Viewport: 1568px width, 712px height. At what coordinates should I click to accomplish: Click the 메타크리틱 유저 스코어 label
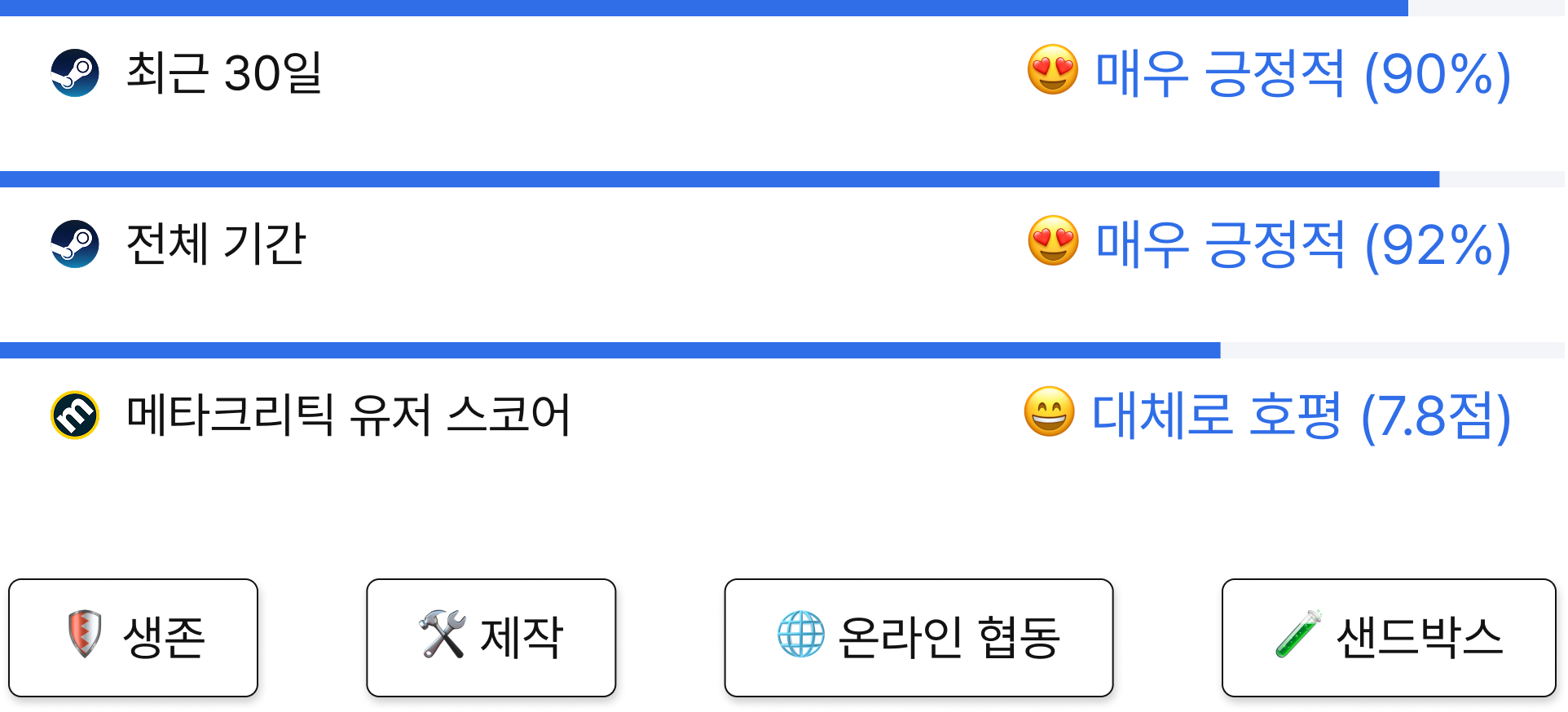[x=348, y=415]
